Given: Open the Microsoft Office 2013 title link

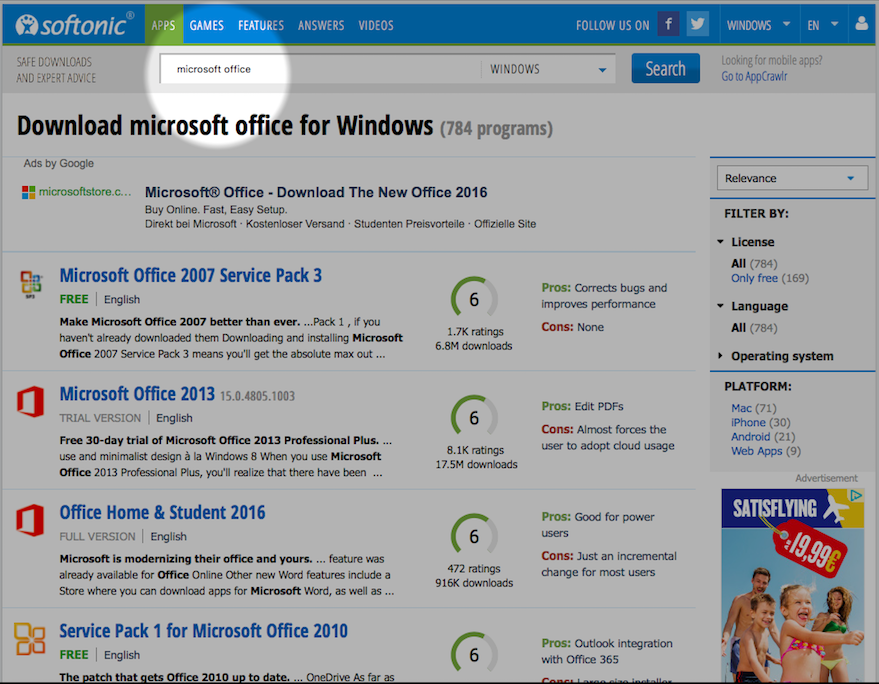Looking at the screenshot, I should tap(137, 394).
